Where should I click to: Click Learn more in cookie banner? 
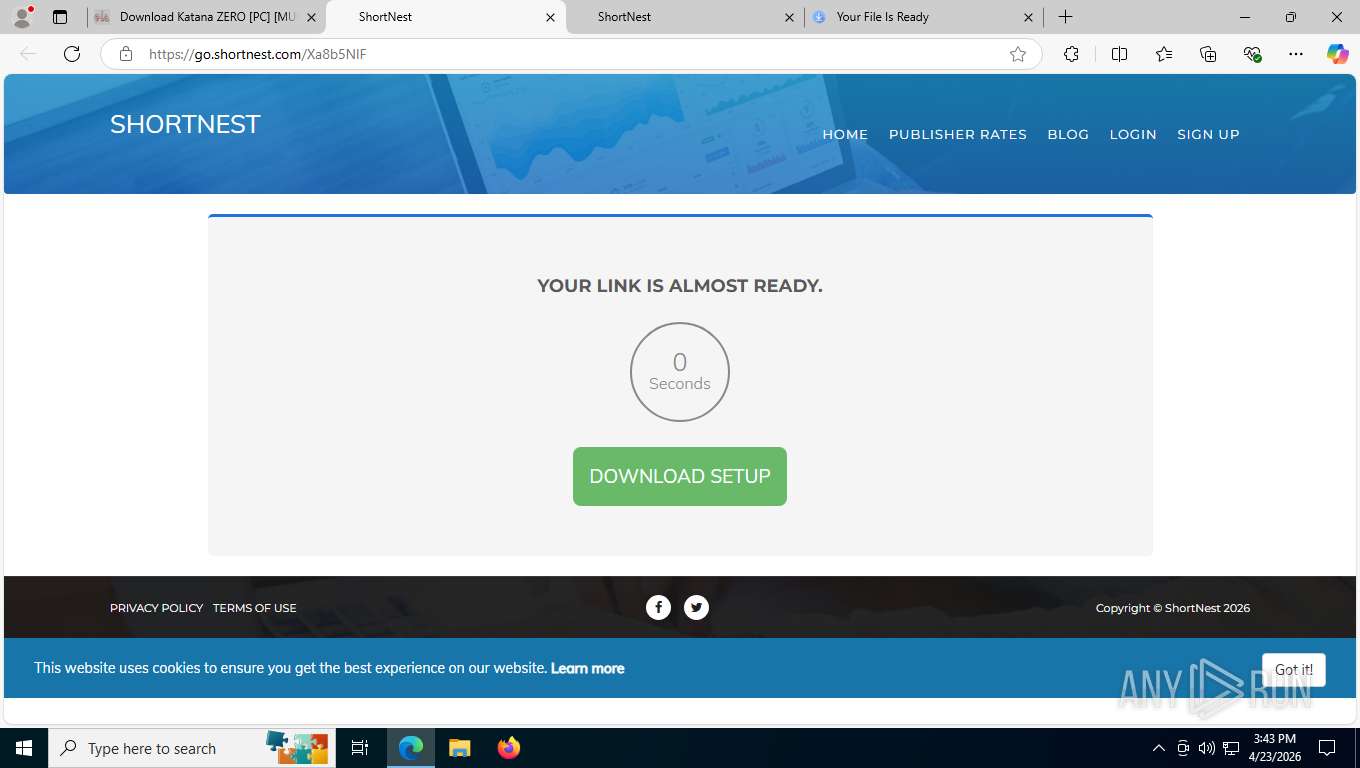(x=587, y=668)
